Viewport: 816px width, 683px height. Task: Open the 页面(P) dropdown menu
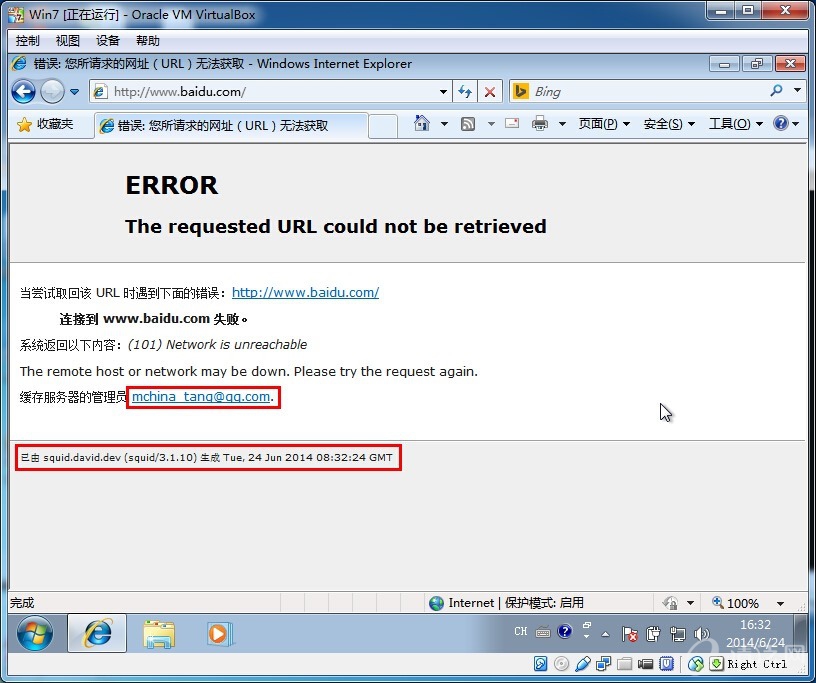tap(604, 124)
